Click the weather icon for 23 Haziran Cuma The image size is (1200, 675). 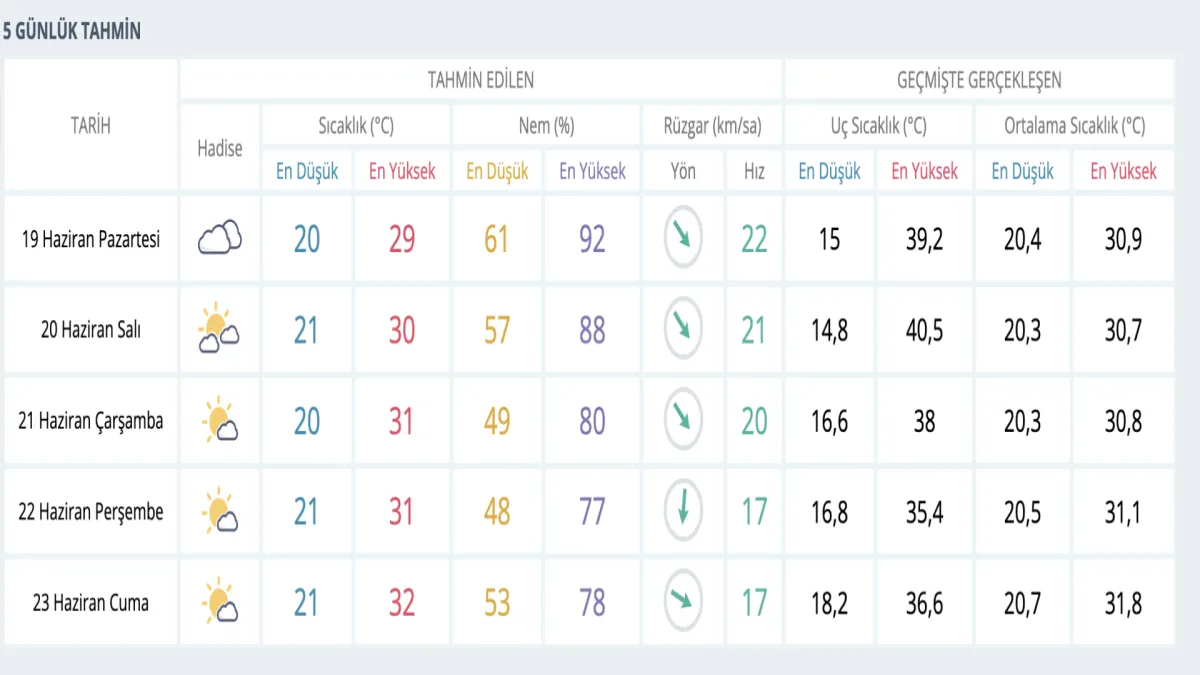coord(219,603)
